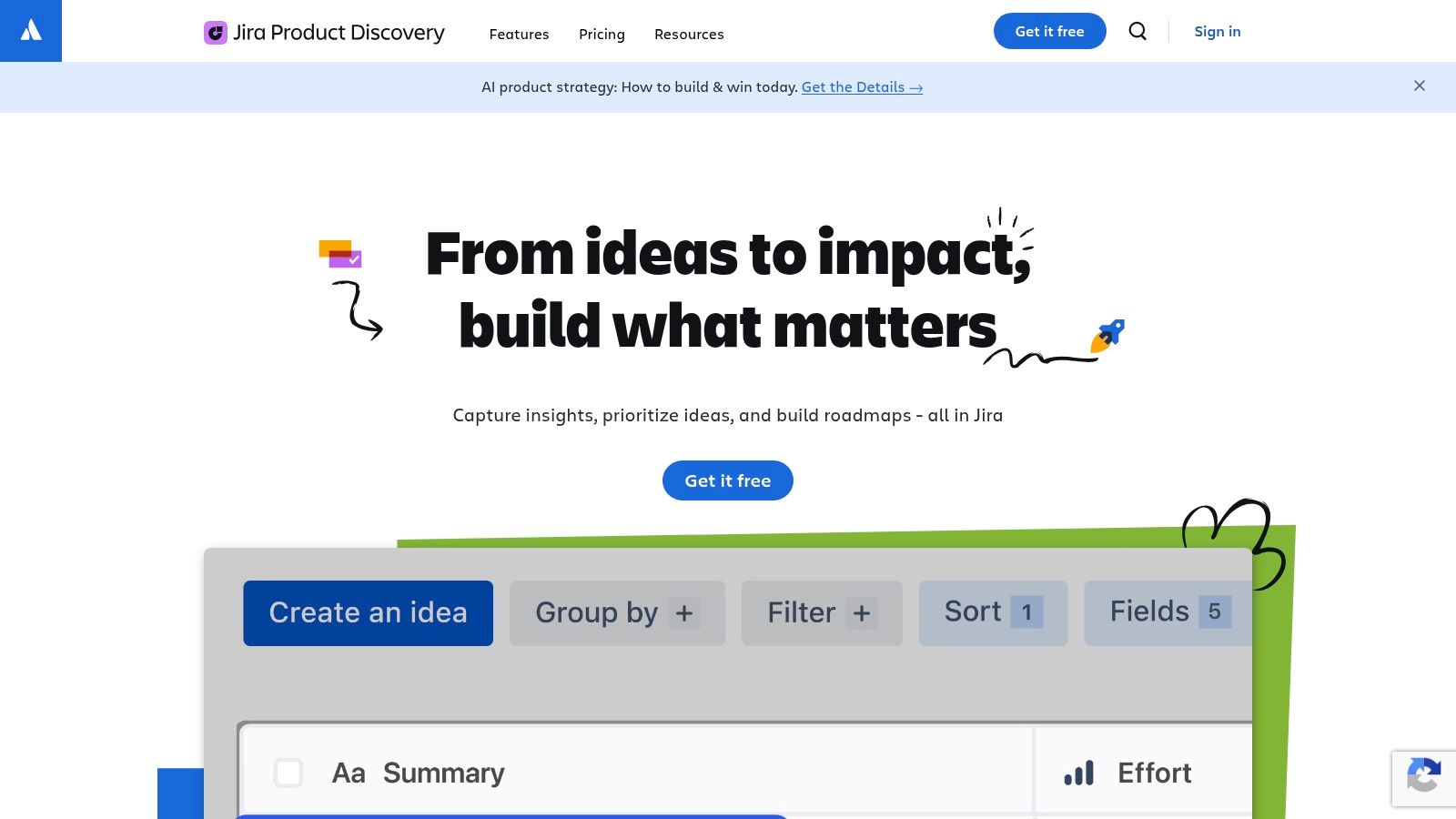Open the Fields selector
The width and height of the screenshot is (1456, 819).
[1168, 613]
